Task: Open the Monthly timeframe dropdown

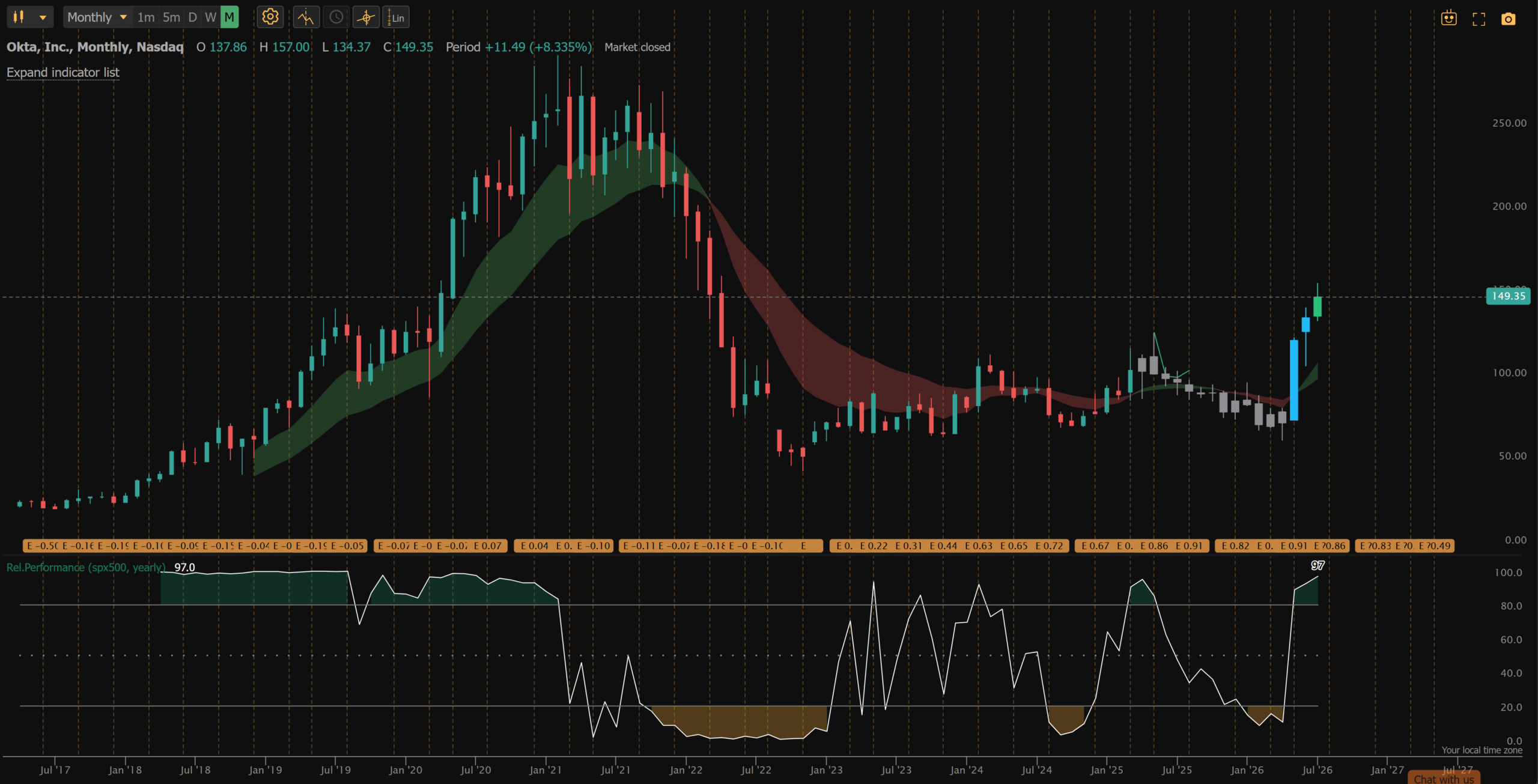Action: click(97, 17)
